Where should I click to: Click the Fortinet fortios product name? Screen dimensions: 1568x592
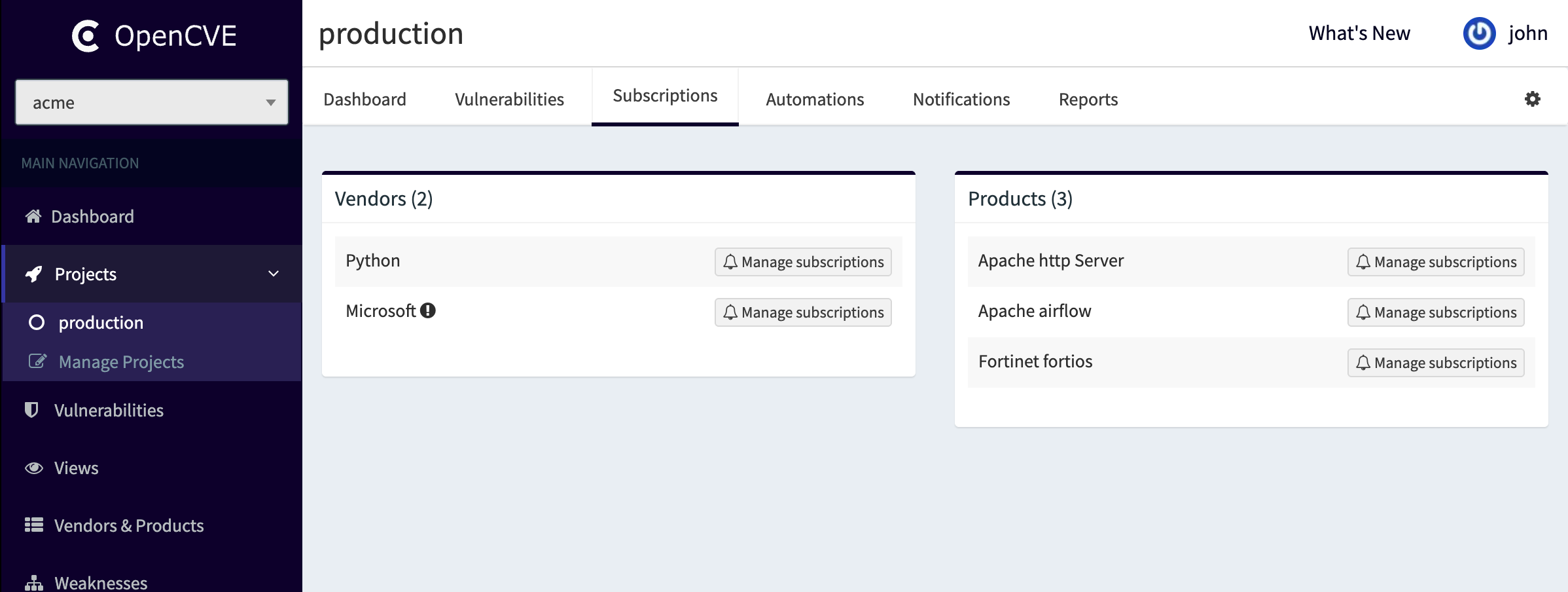pos(1035,361)
